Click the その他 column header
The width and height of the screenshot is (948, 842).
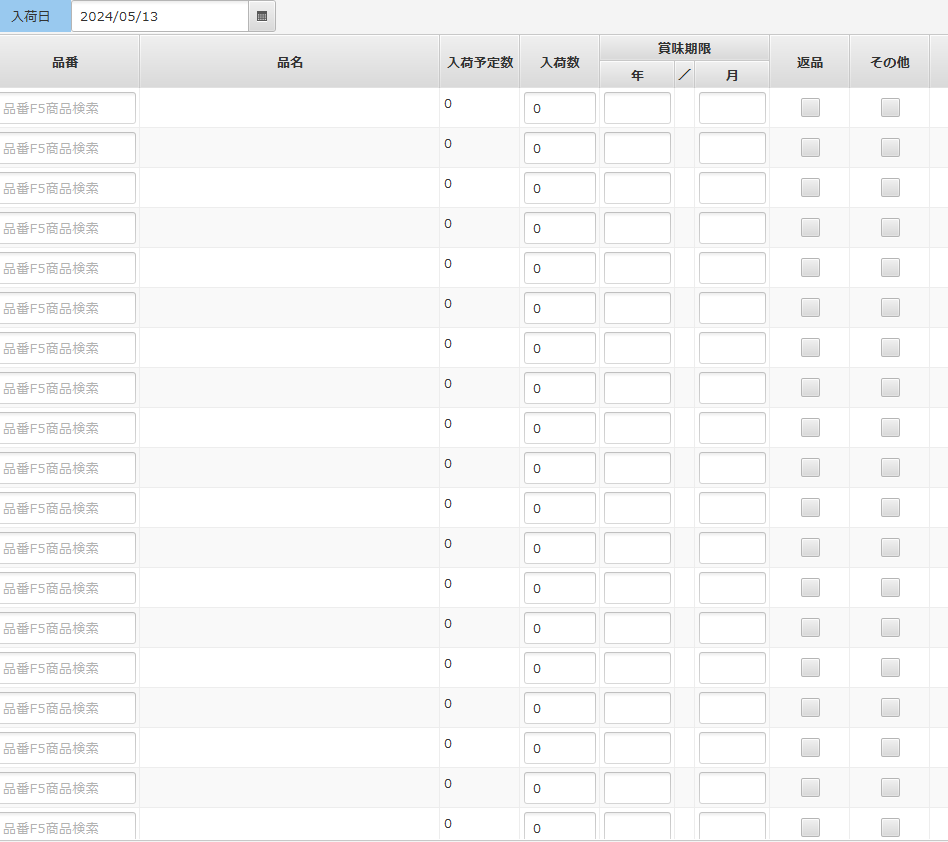pos(889,62)
